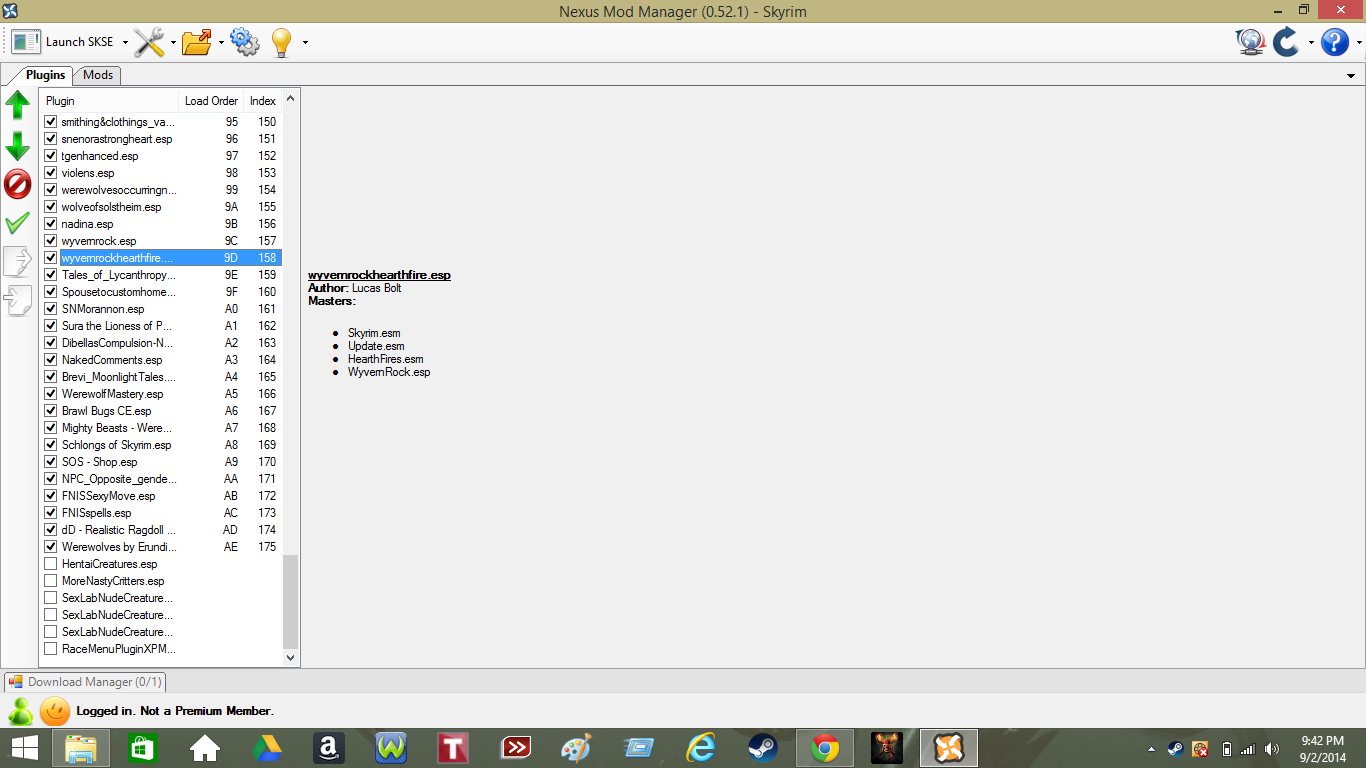Move plugin down with green down arrow
The width and height of the screenshot is (1366, 768).
pyautogui.click(x=18, y=146)
